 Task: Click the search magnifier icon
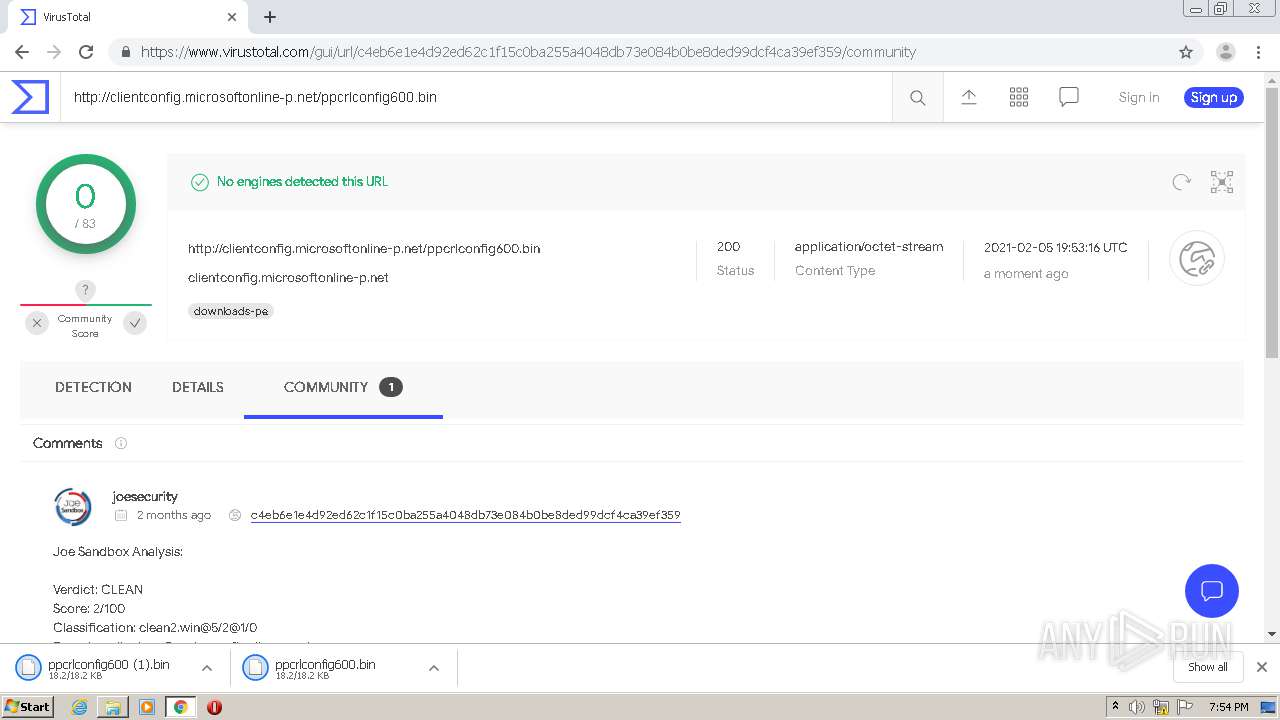pos(917,97)
